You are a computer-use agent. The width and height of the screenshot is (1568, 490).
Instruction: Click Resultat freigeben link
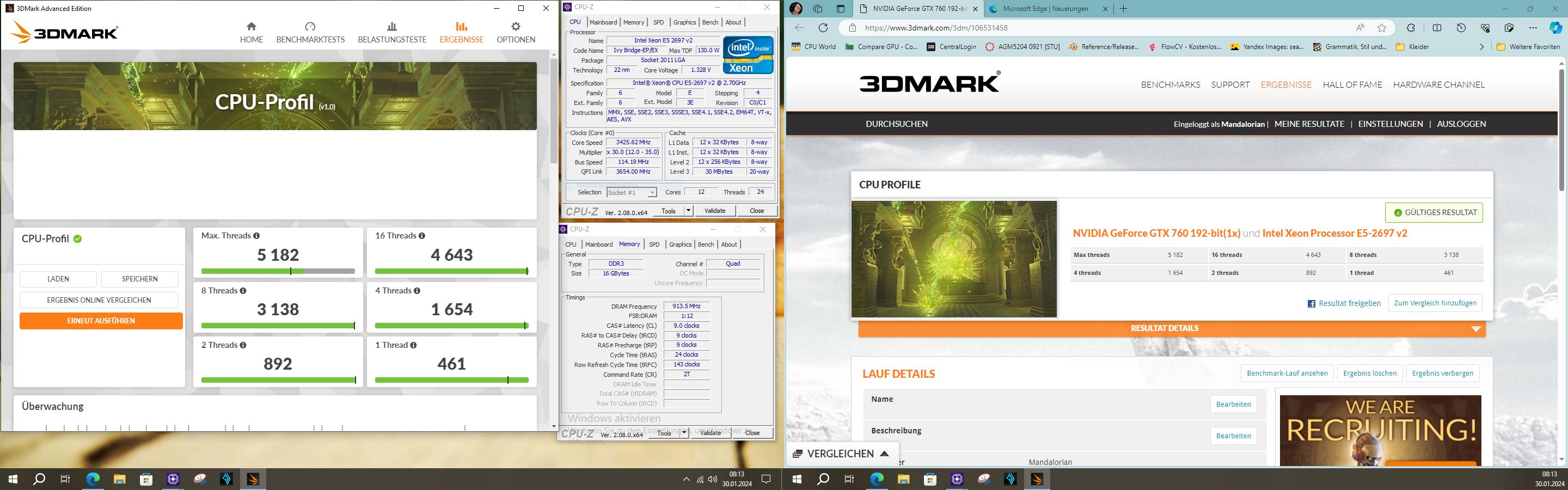pyautogui.click(x=1343, y=303)
